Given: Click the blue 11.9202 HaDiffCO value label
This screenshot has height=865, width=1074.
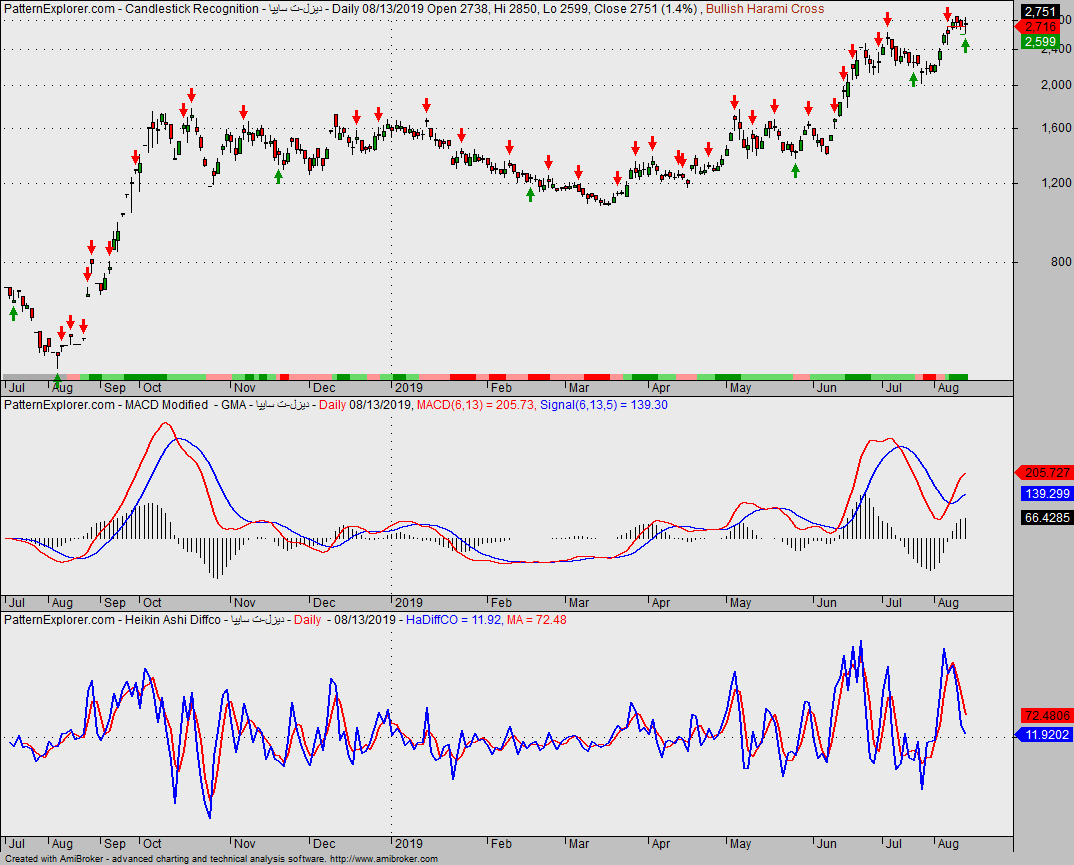Looking at the screenshot, I should point(1047,734).
